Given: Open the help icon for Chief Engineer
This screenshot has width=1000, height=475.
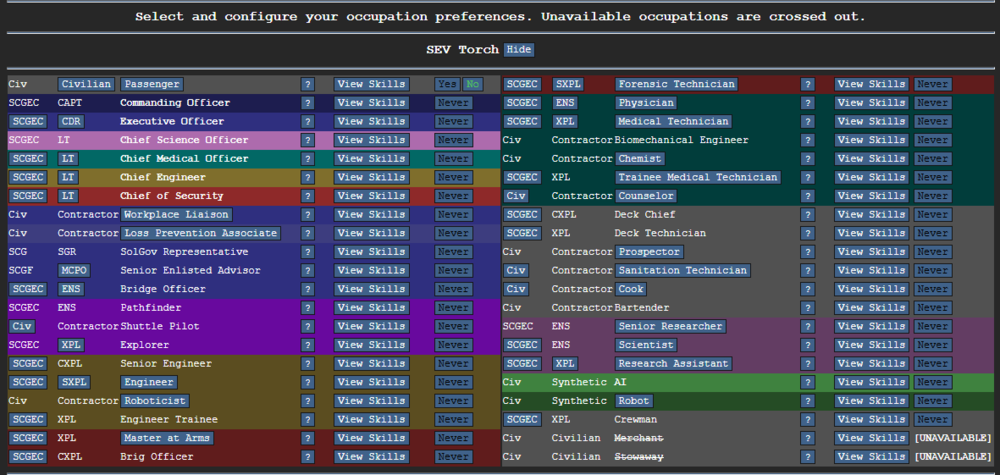Looking at the screenshot, I should click(308, 177).
